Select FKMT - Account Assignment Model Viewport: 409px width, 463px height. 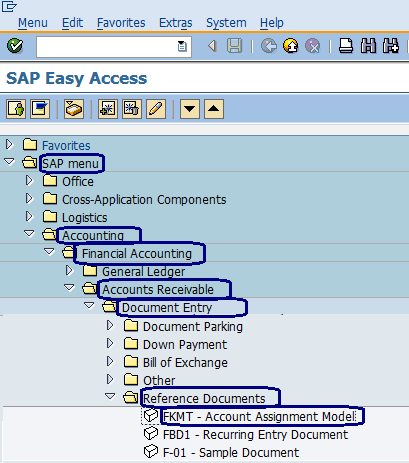[259, 417]
